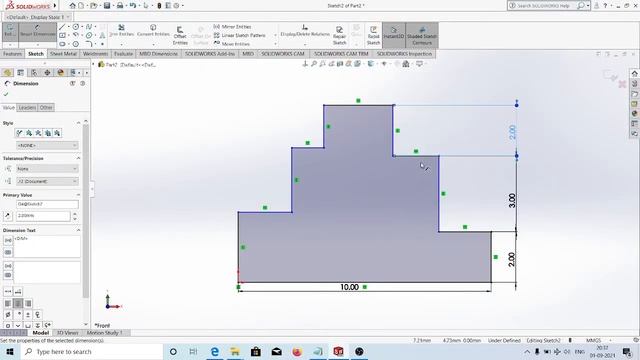Switch to the Sheet Metal tab
The height and width of the screenshot is (360, 640).
tap(63, 54)
